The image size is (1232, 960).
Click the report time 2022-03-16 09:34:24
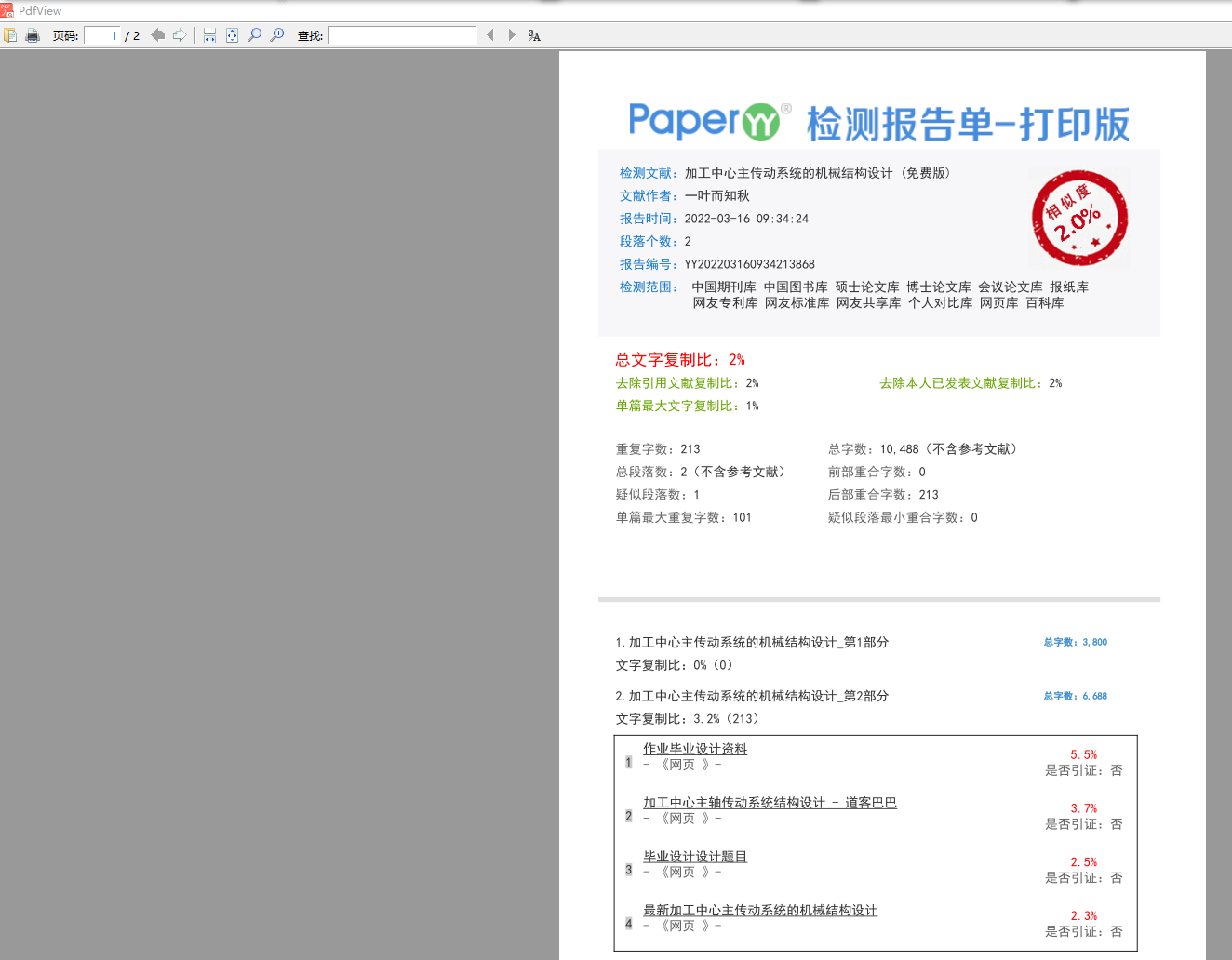coord(746,219)
